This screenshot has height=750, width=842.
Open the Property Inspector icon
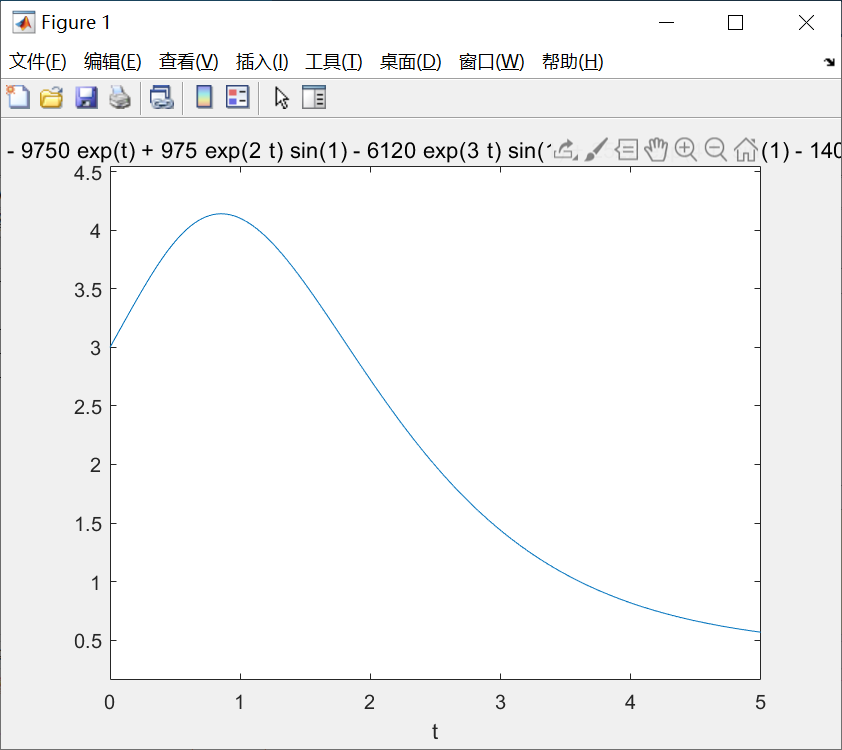tap(314, 98)
